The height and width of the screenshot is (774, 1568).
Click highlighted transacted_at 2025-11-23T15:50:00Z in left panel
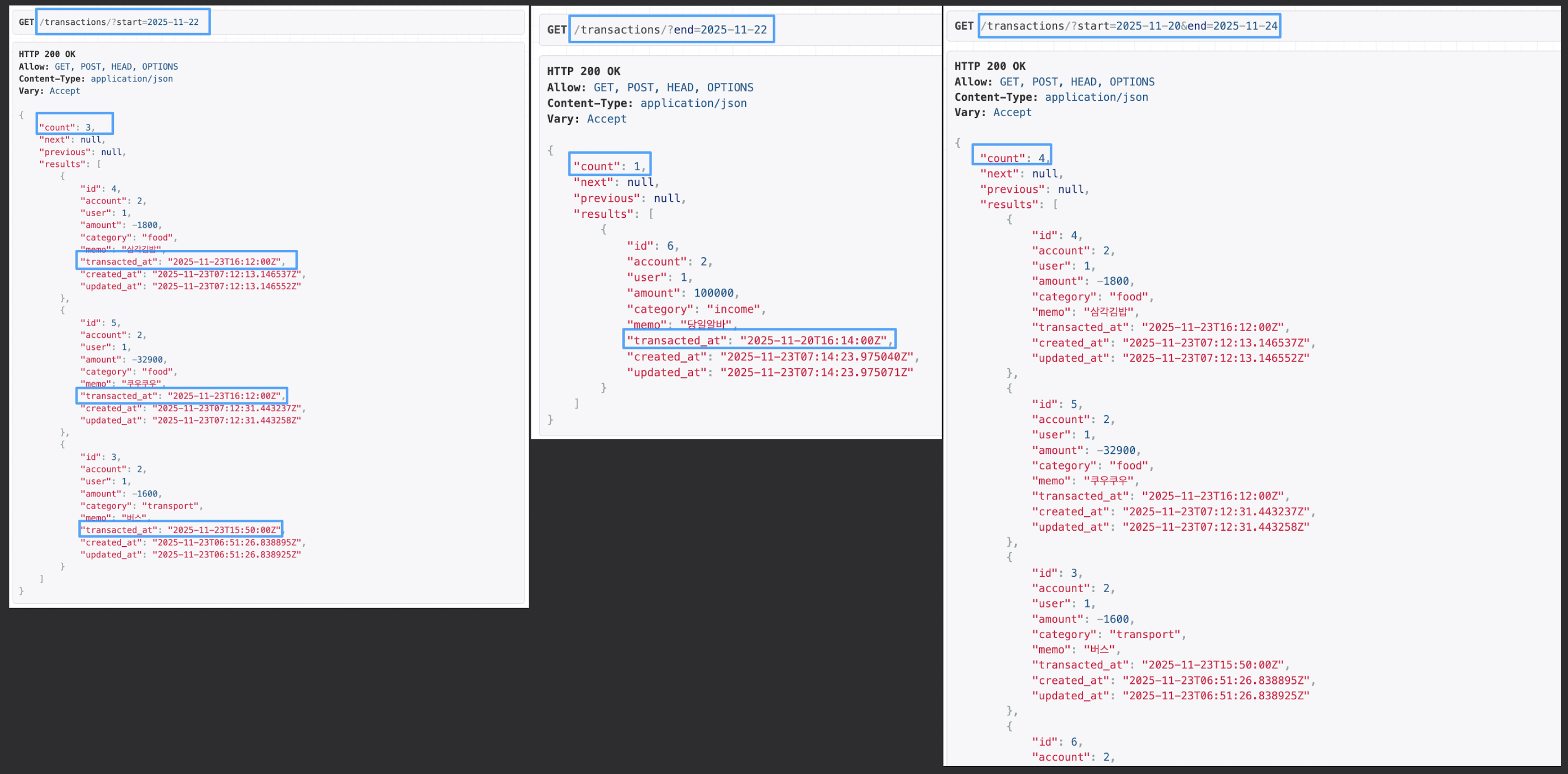tap(223, 530)
